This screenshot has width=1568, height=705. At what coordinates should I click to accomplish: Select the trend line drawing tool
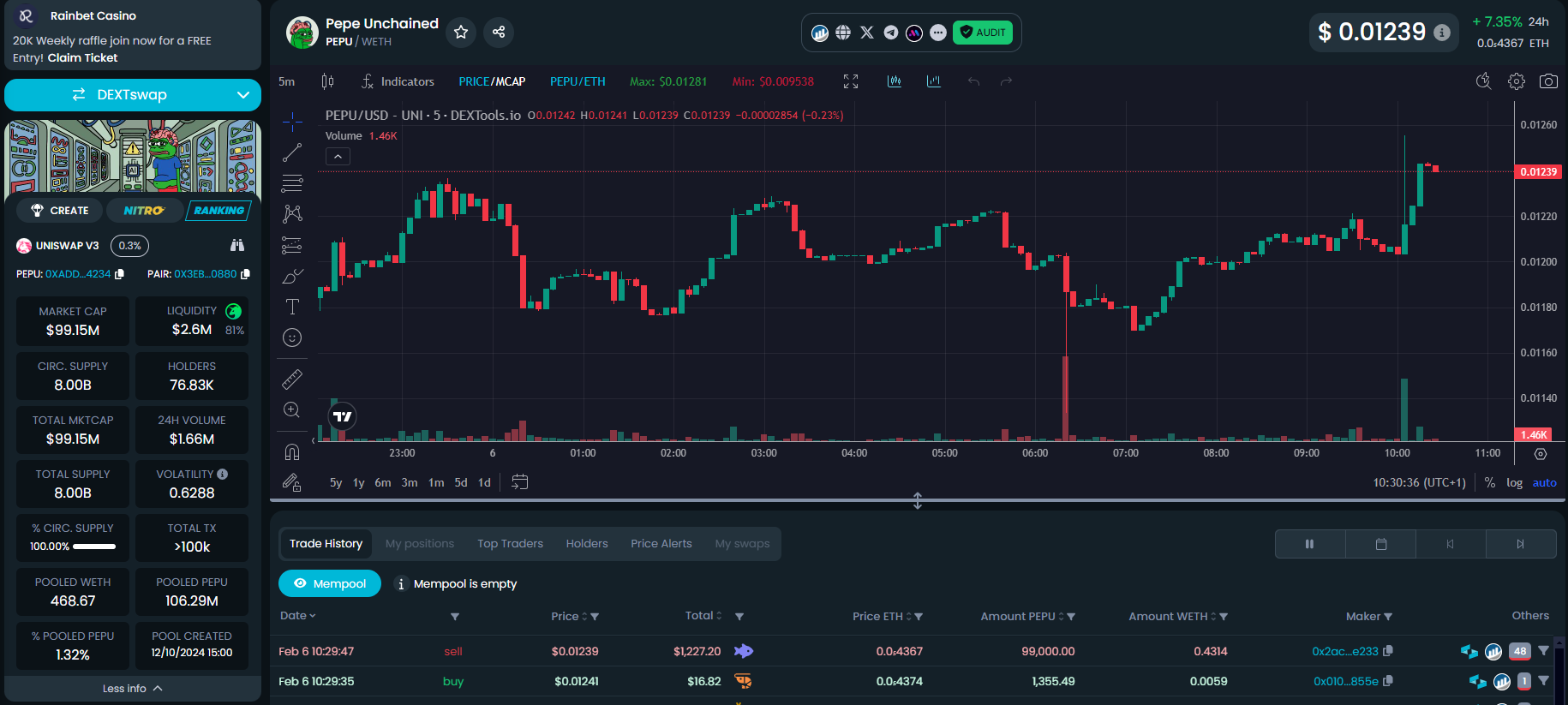[x=292, y=152]
